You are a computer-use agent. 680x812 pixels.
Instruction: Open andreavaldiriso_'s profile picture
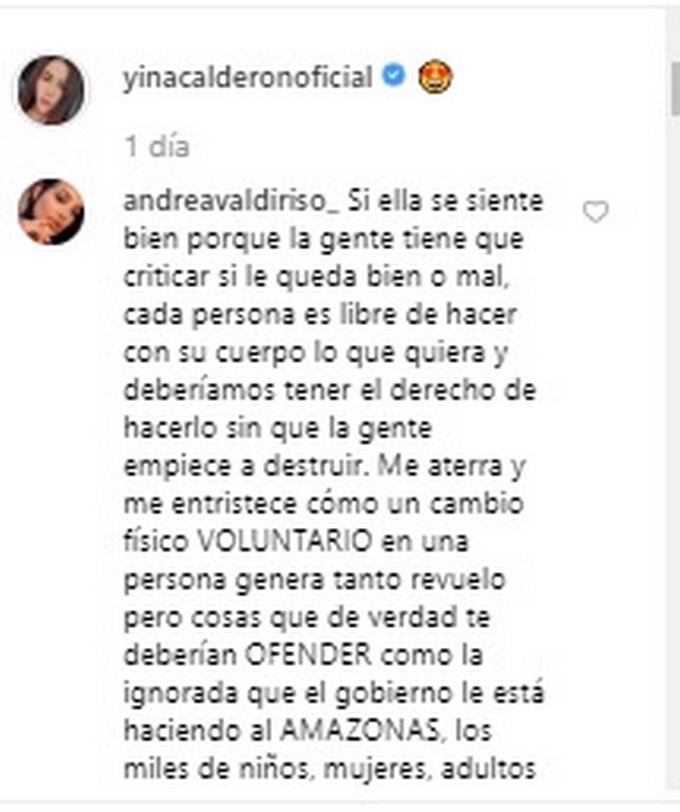(x=51, y=212)
